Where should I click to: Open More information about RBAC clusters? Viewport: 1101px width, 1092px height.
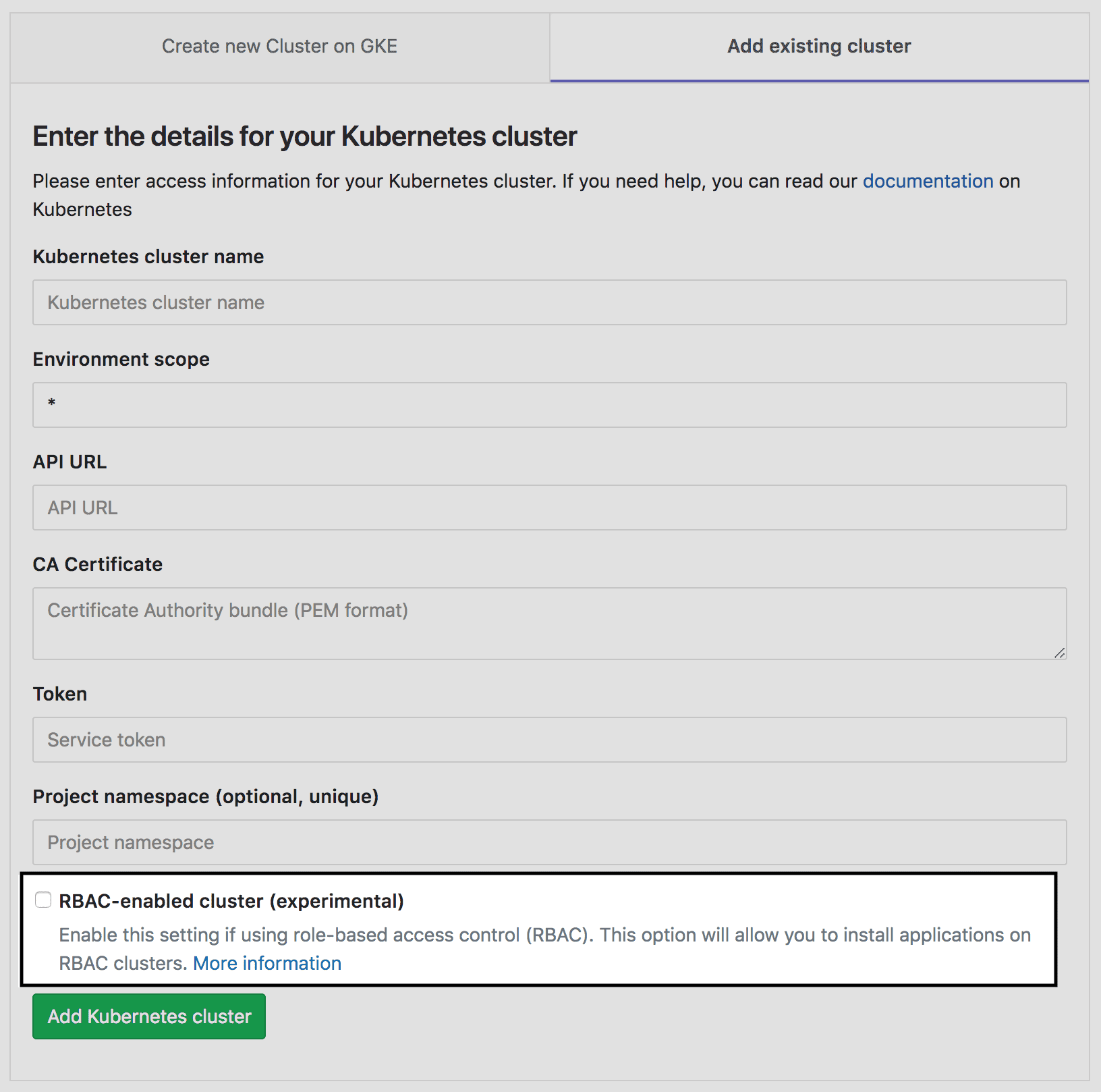point(266,963)
